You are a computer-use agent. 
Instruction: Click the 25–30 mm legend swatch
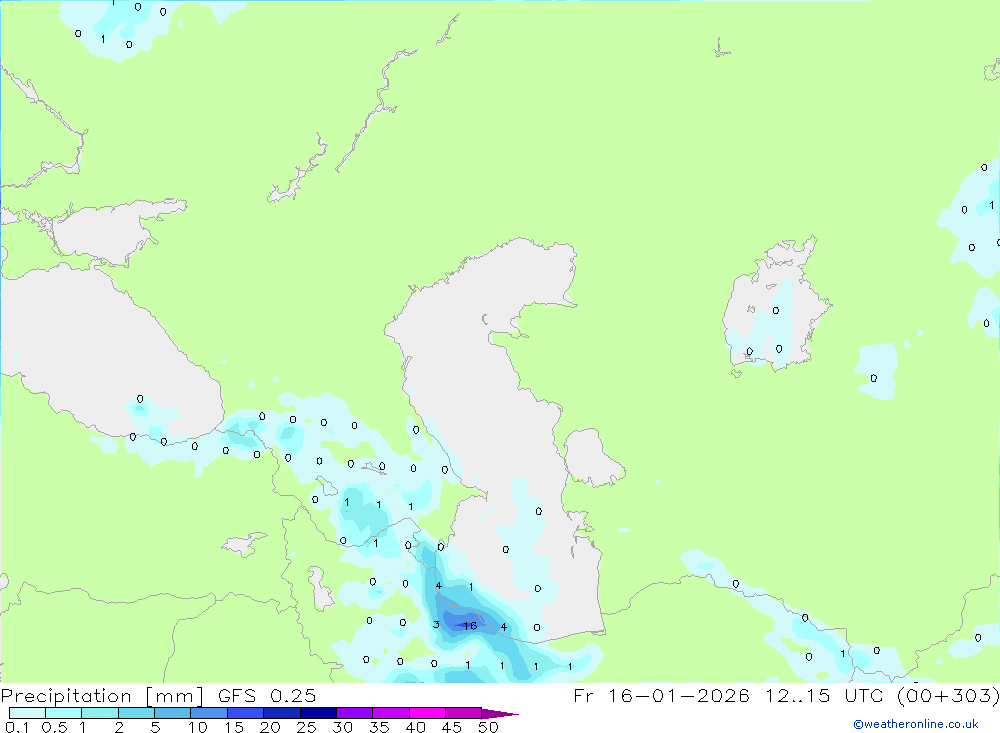(x=318, y=713)
